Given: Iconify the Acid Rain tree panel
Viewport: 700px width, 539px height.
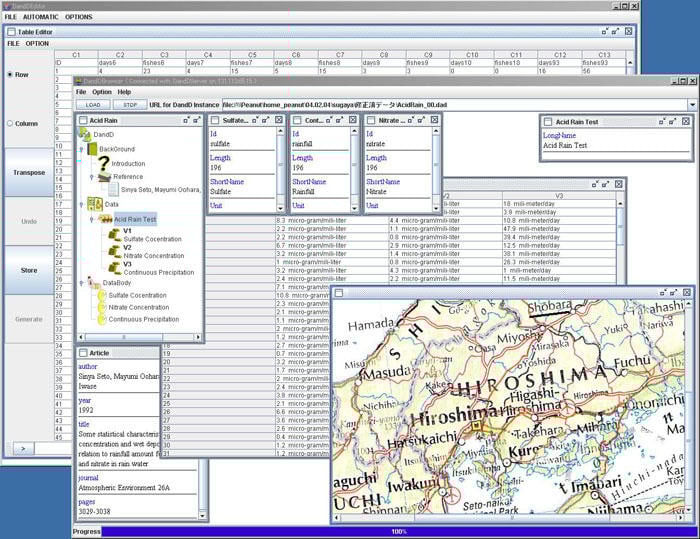Looking at the screenshot, I should (186, 121).
